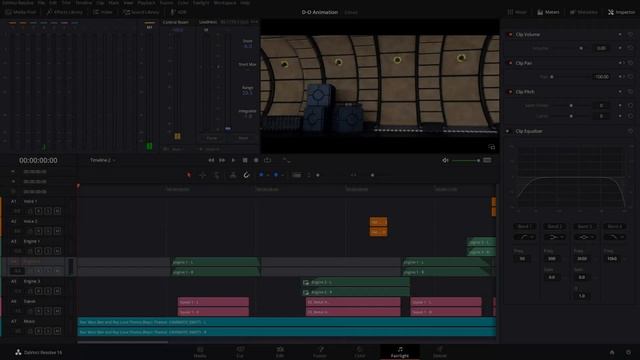Click the automation curve icon in transport
Viewport: 640px width, 360px height.
286,160
